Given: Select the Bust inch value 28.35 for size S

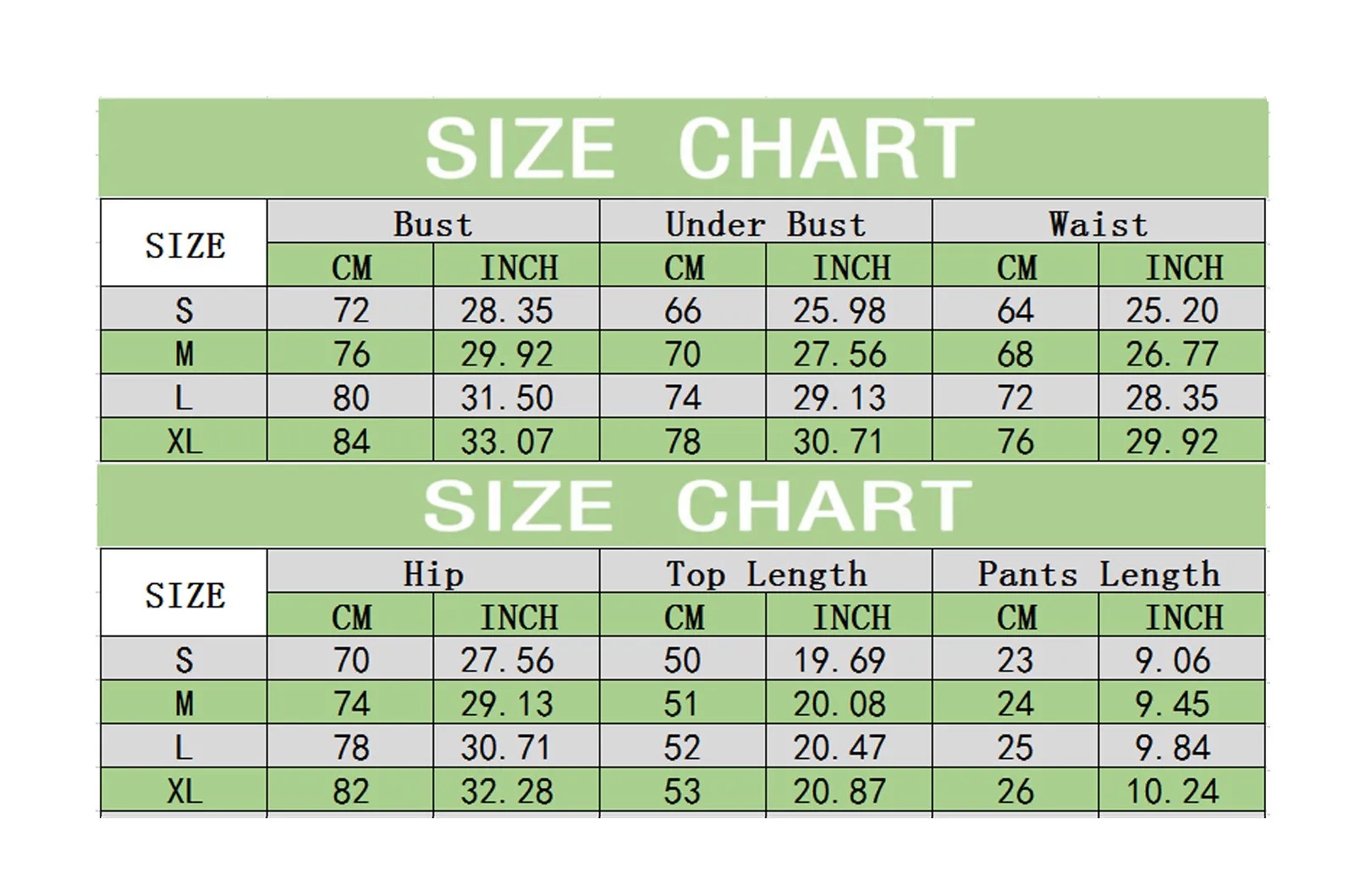Looking at the screenshot, I should click(x=506, y=311).
